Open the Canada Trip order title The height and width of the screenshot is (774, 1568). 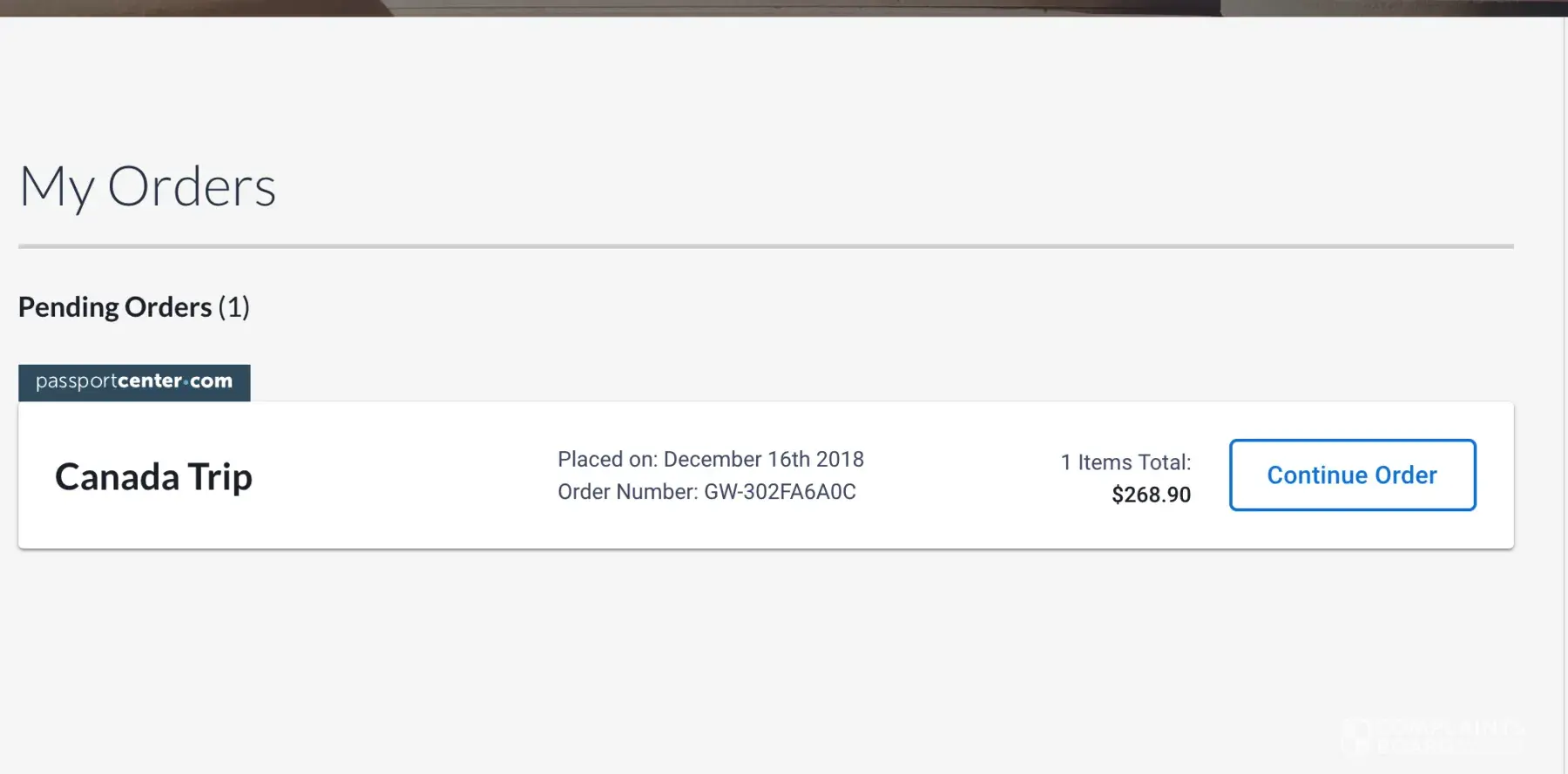153,477
